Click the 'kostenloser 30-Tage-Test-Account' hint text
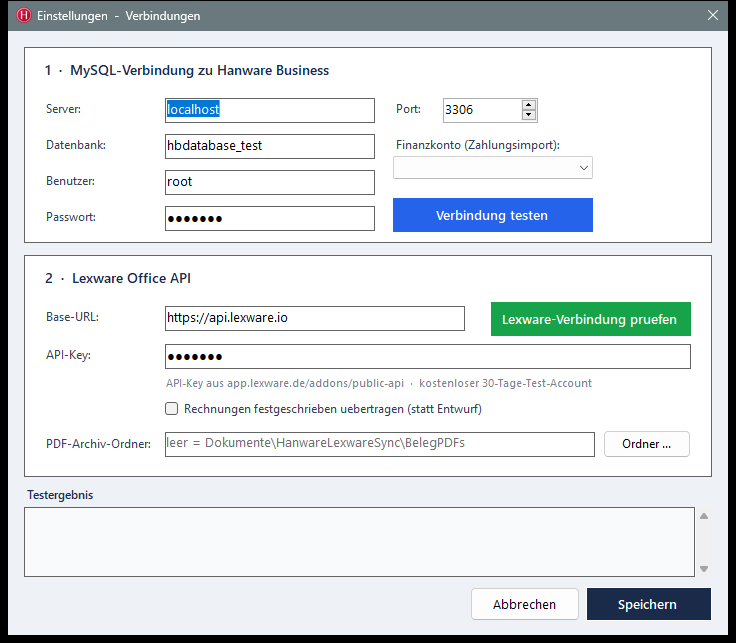The image size is (736, 643). point(505,383)
